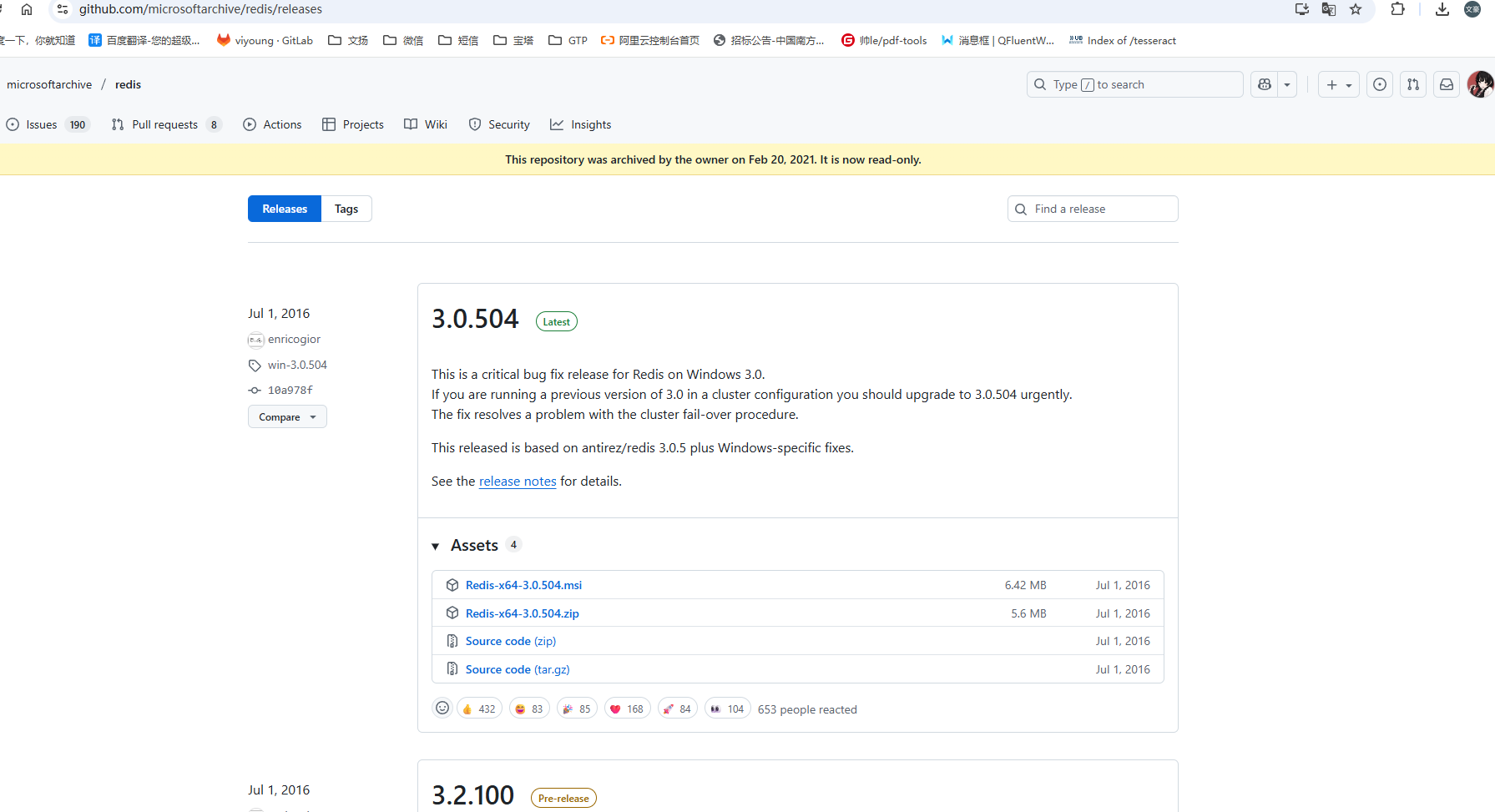1495x812 pixels.
Task: Click eyes reaction with 104
Action: point(727,709)
